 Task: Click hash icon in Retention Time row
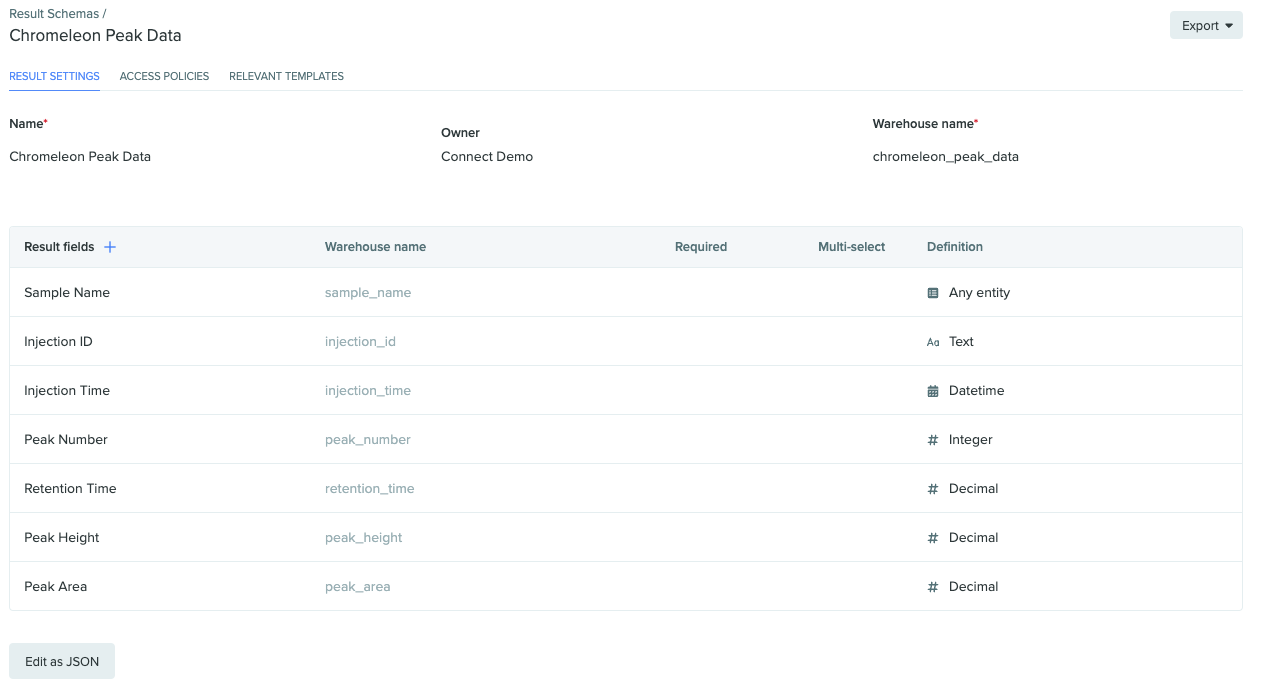coord(933,489)
